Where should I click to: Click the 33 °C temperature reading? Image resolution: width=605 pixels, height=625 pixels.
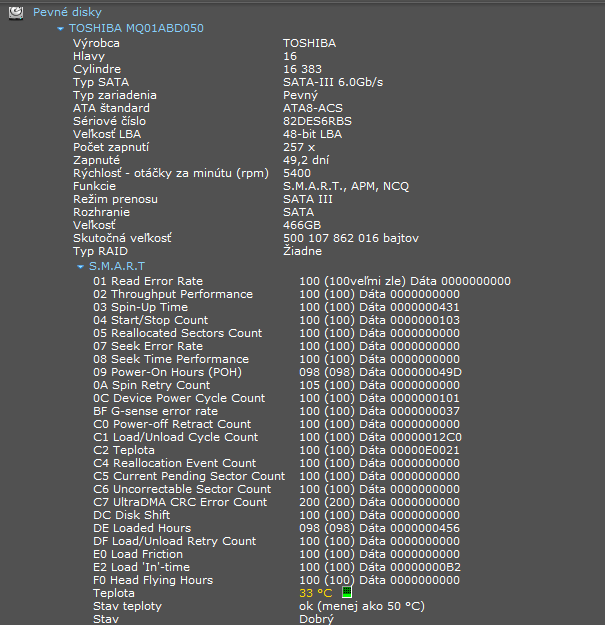point(316,593)
